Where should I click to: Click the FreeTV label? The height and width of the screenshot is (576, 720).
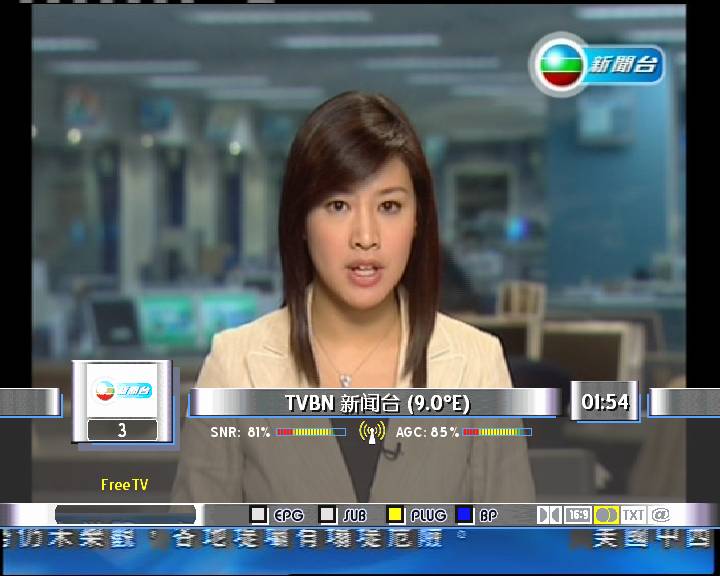pos(125,485)
